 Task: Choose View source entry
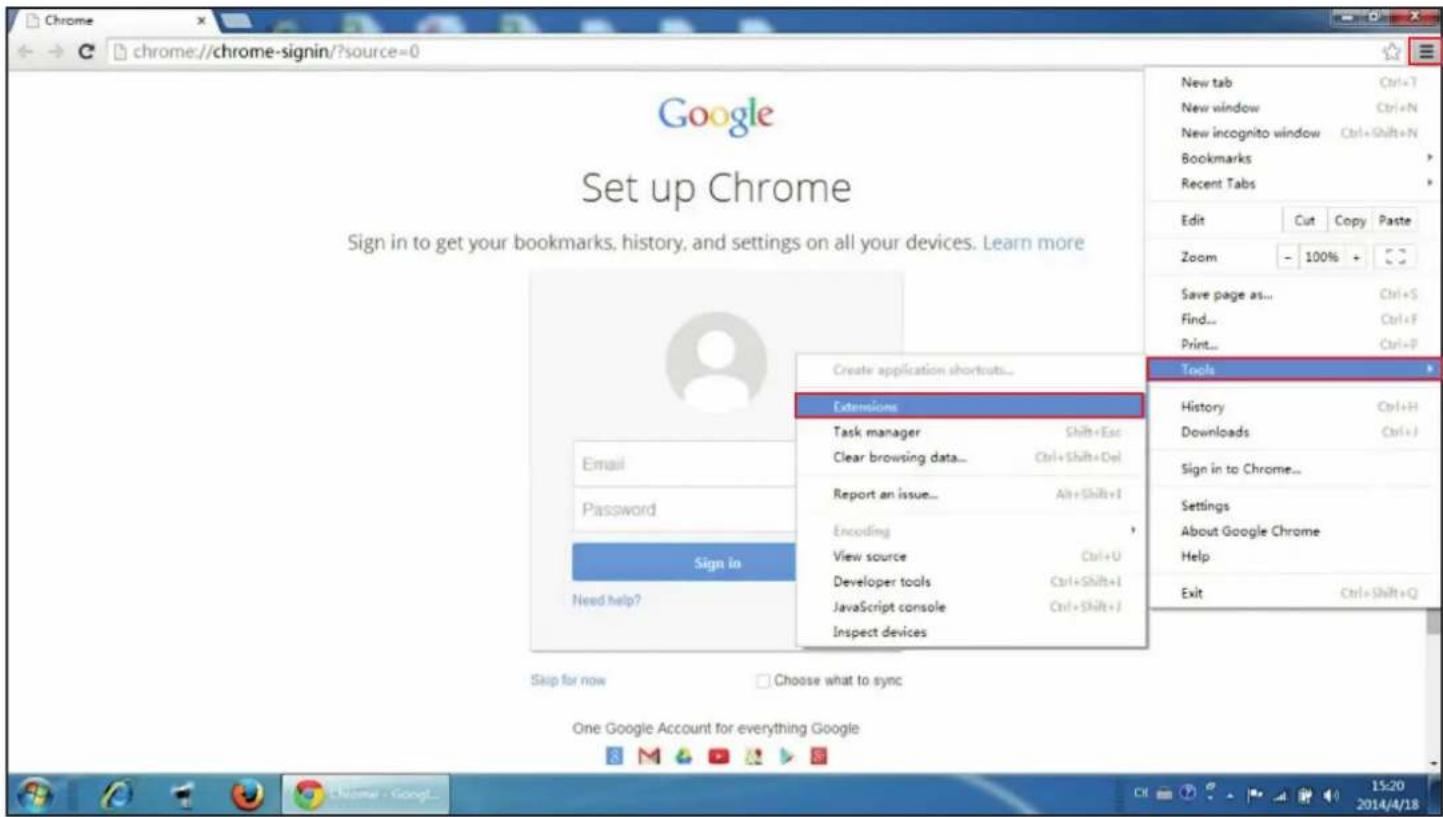971,556
